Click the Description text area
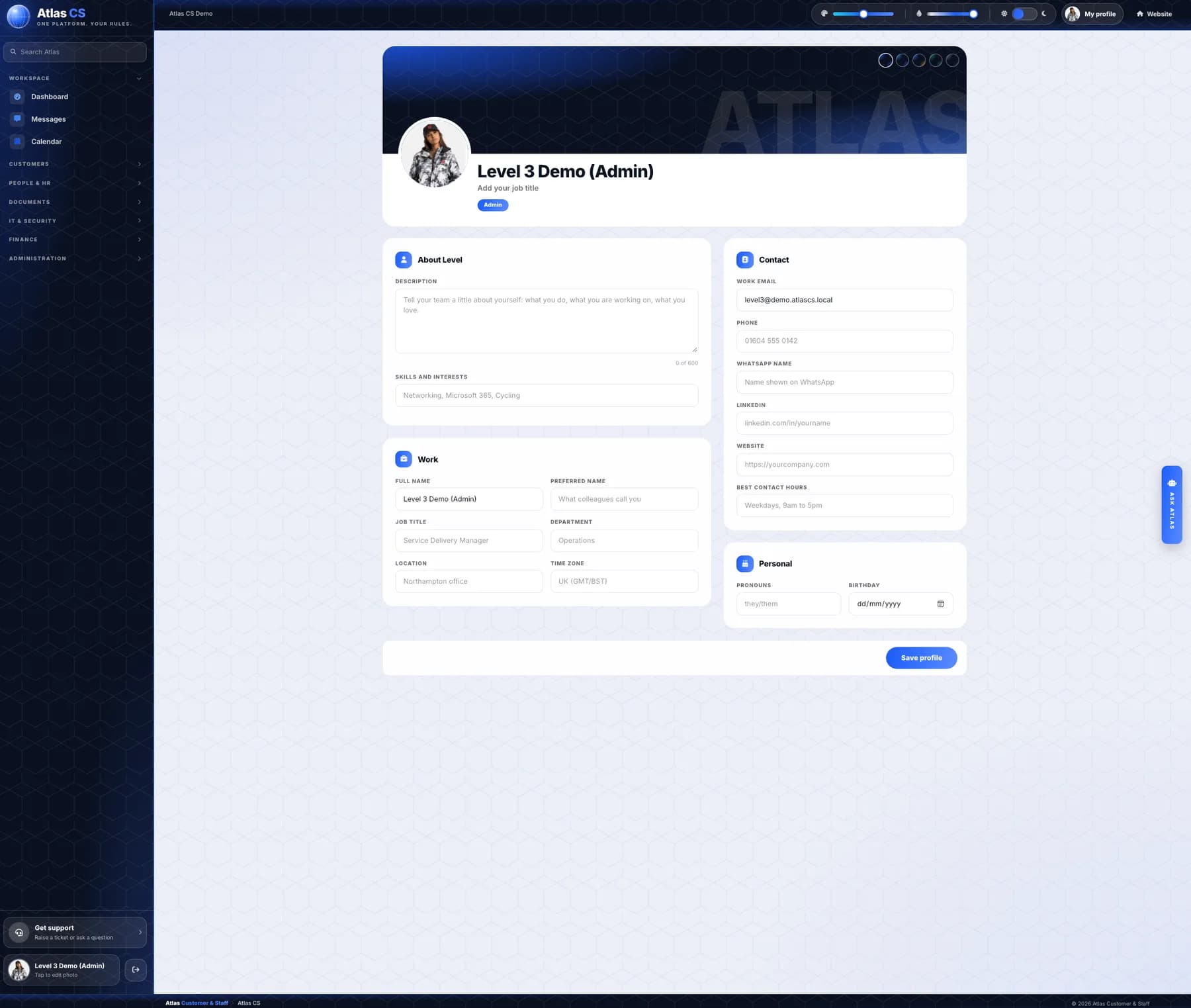 point(547,321)
